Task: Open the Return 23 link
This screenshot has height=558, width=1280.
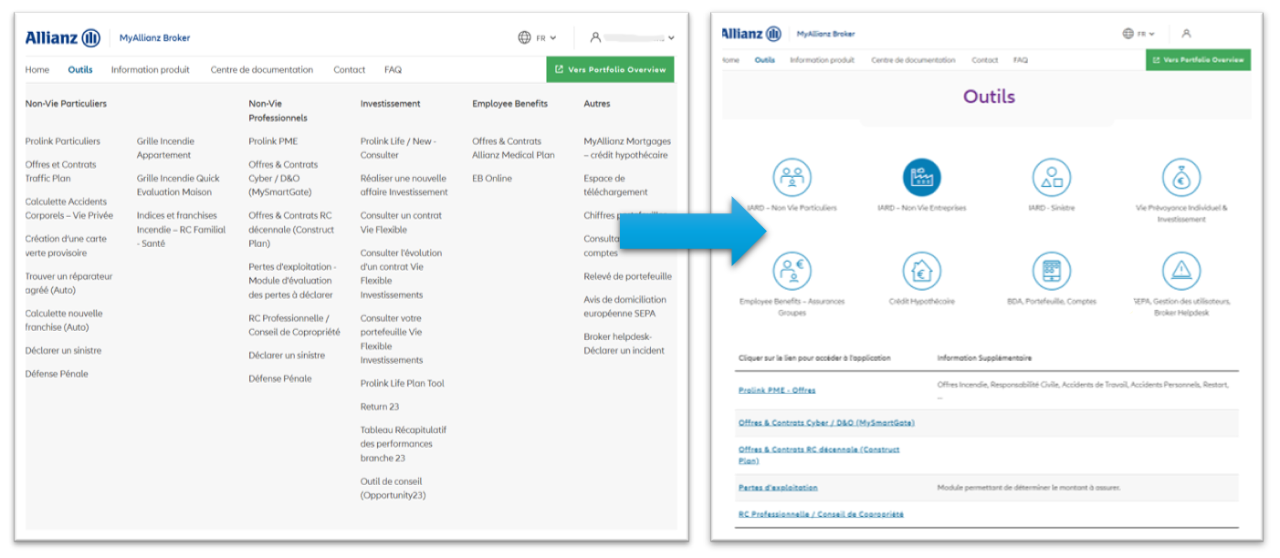Action: coord(380,407)
